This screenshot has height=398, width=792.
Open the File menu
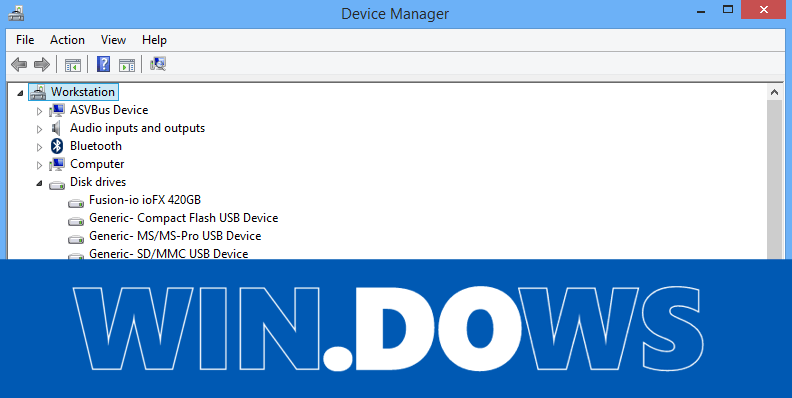25,40
